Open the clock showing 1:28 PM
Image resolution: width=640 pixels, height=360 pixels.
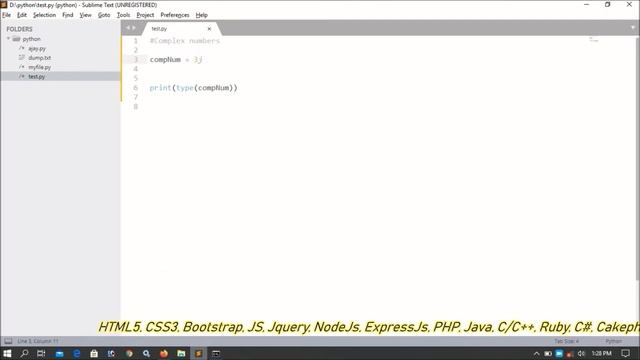[x=602, y=353]
